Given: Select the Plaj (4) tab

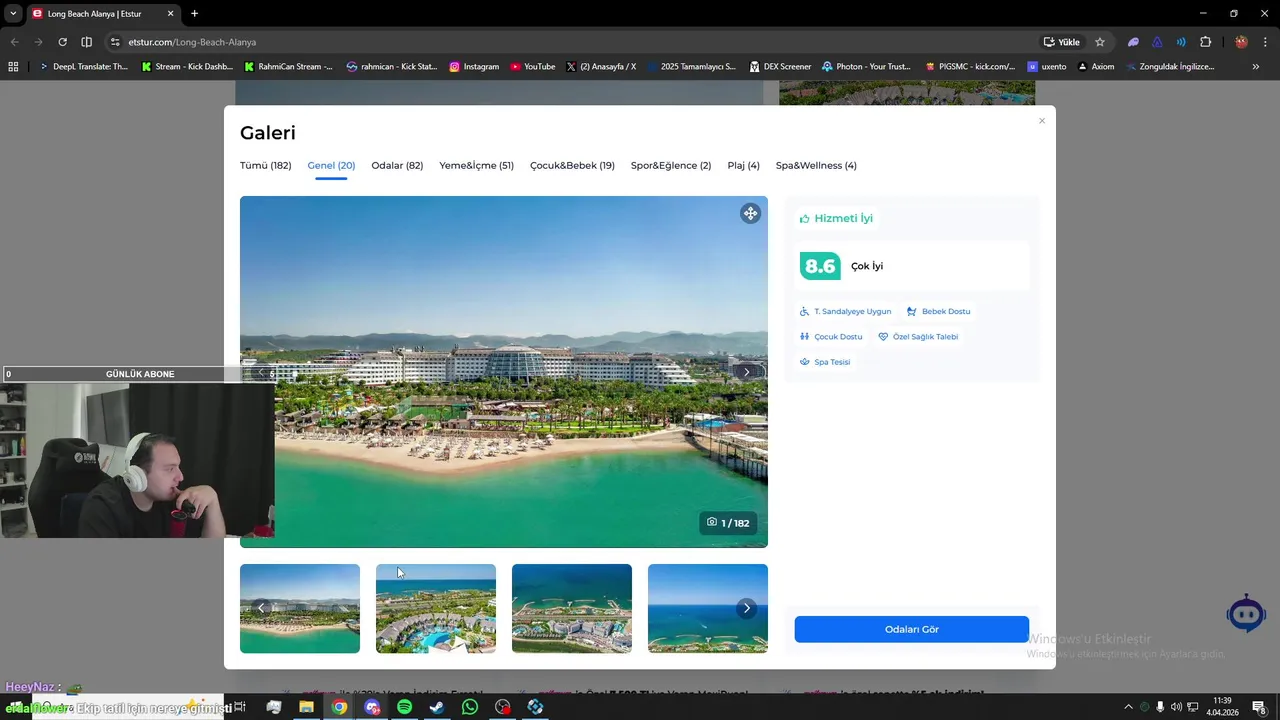Looking at the screenshot, I should (743, 165).
